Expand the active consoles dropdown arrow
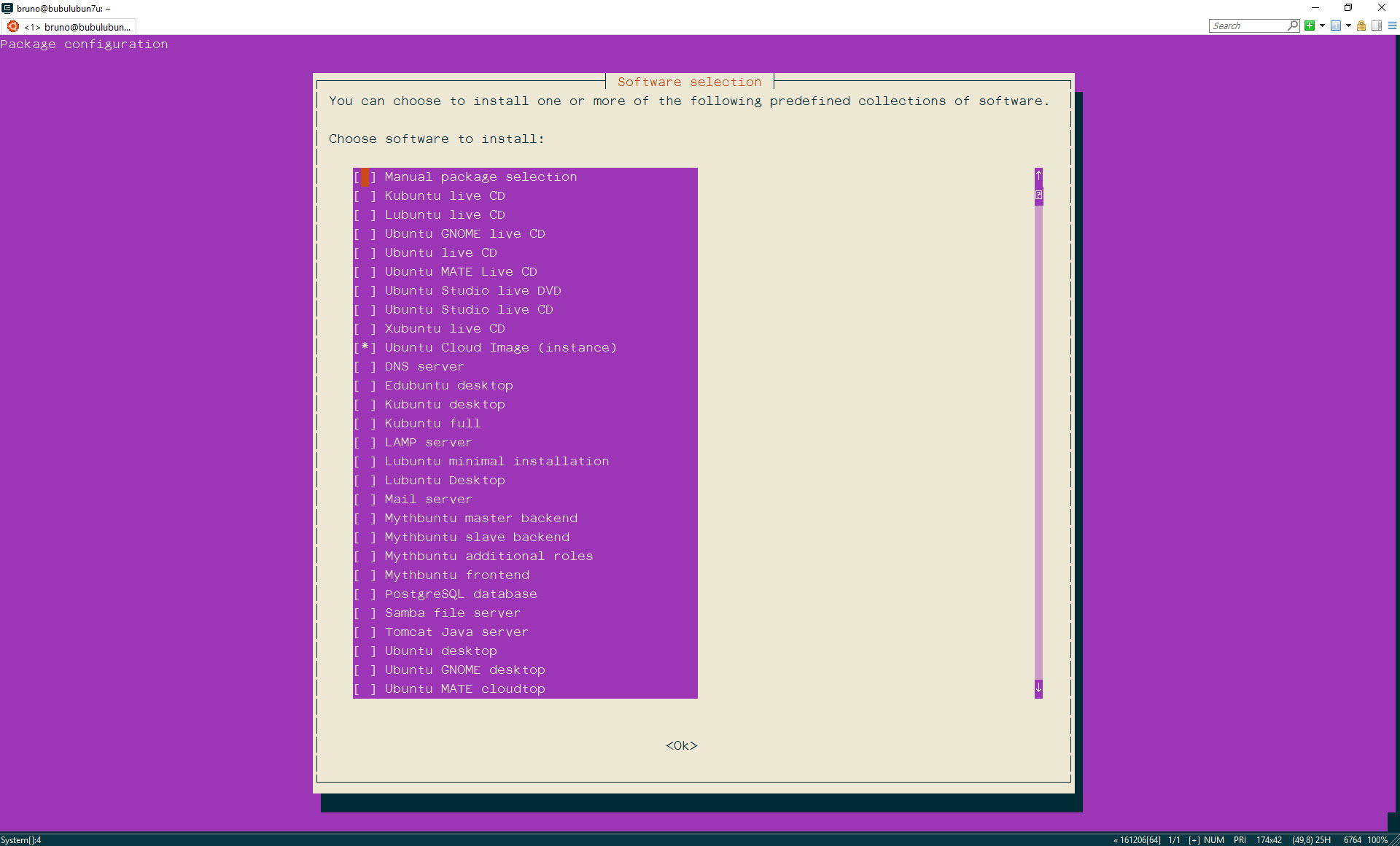The image size is (1400, 846). pyautogui.click(x=1348, y=26)
